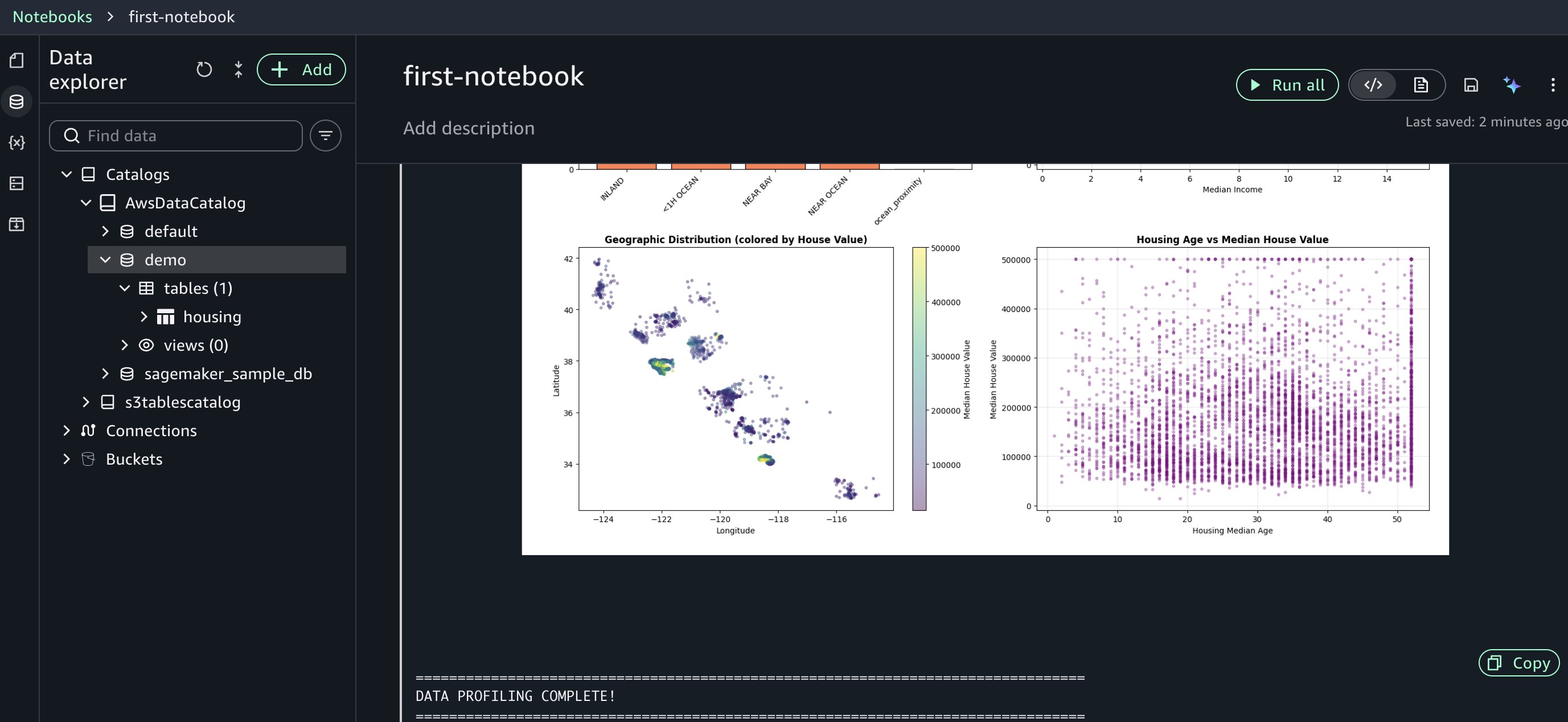The image size is (1568, 722).
Task: Click the refresh icon in Data explorer
Action: pos(204,69)
